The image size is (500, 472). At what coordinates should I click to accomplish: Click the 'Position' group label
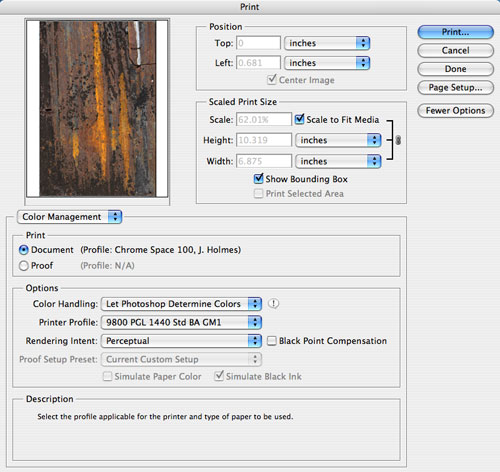click(x=226, y=27)
